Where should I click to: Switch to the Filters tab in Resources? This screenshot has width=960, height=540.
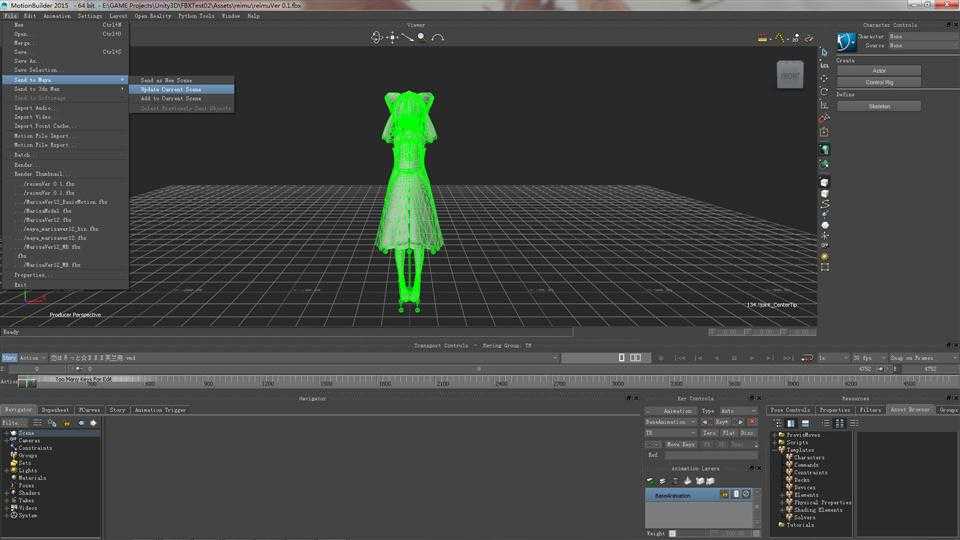pyautogui.click(x=870, y=410)
